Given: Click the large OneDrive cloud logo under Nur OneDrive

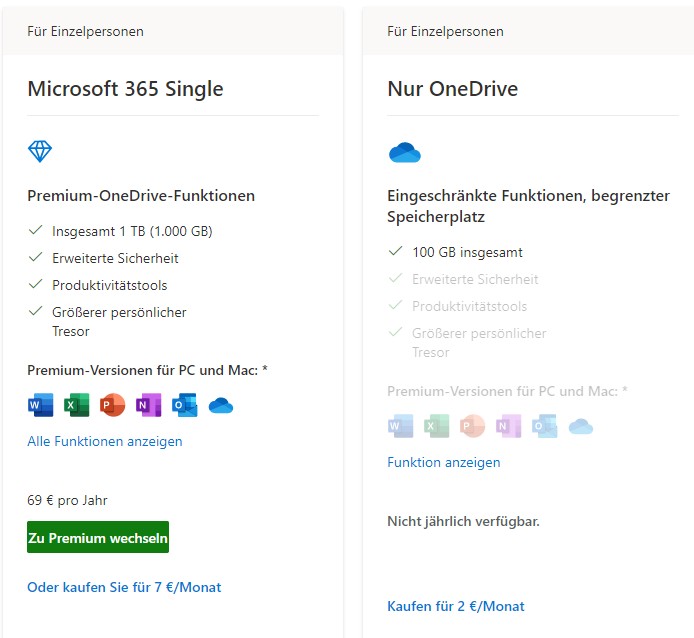Looking at the screenshot, I should click(405, 152).
